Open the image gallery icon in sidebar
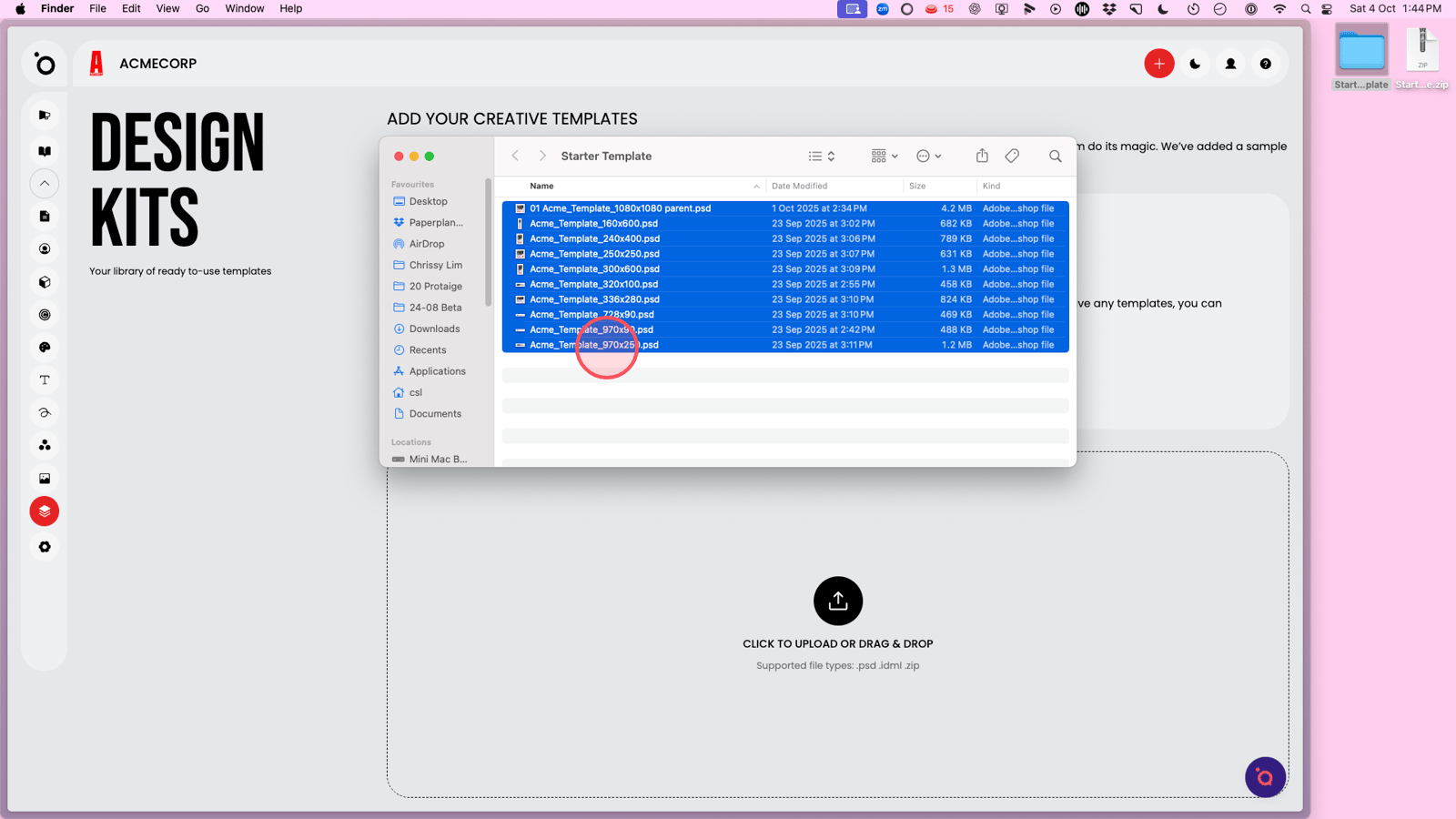 click(x=45, y=479)
